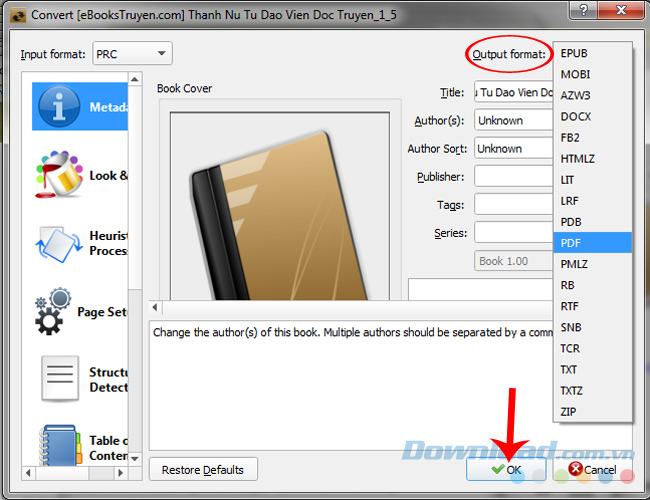Viewport: 650px width, 500px height.
Task: Close the Convert dialog window
Action: 621,10
